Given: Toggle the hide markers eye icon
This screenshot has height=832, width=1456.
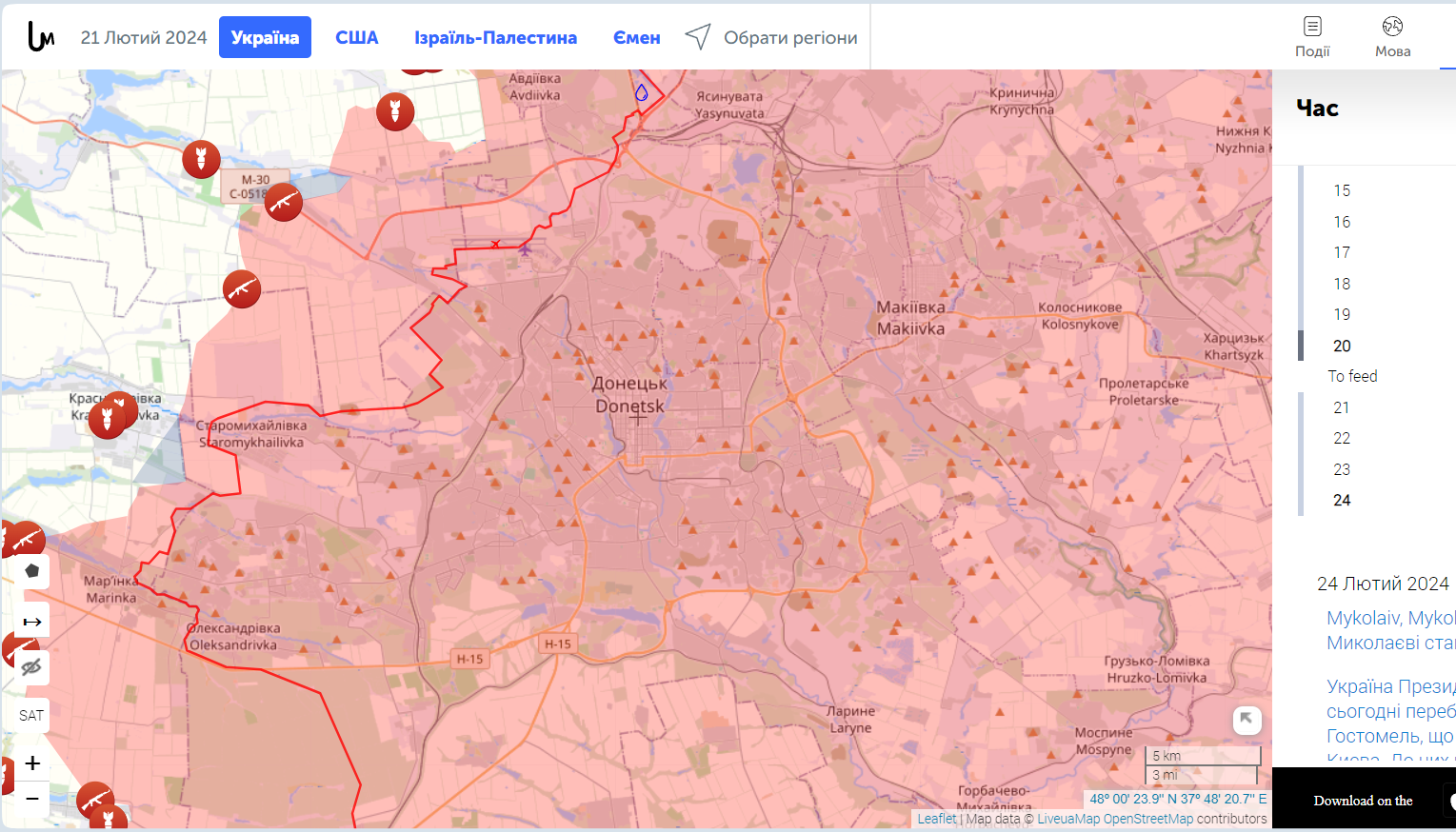Looking at the screenshot, I should coord(32,667).
